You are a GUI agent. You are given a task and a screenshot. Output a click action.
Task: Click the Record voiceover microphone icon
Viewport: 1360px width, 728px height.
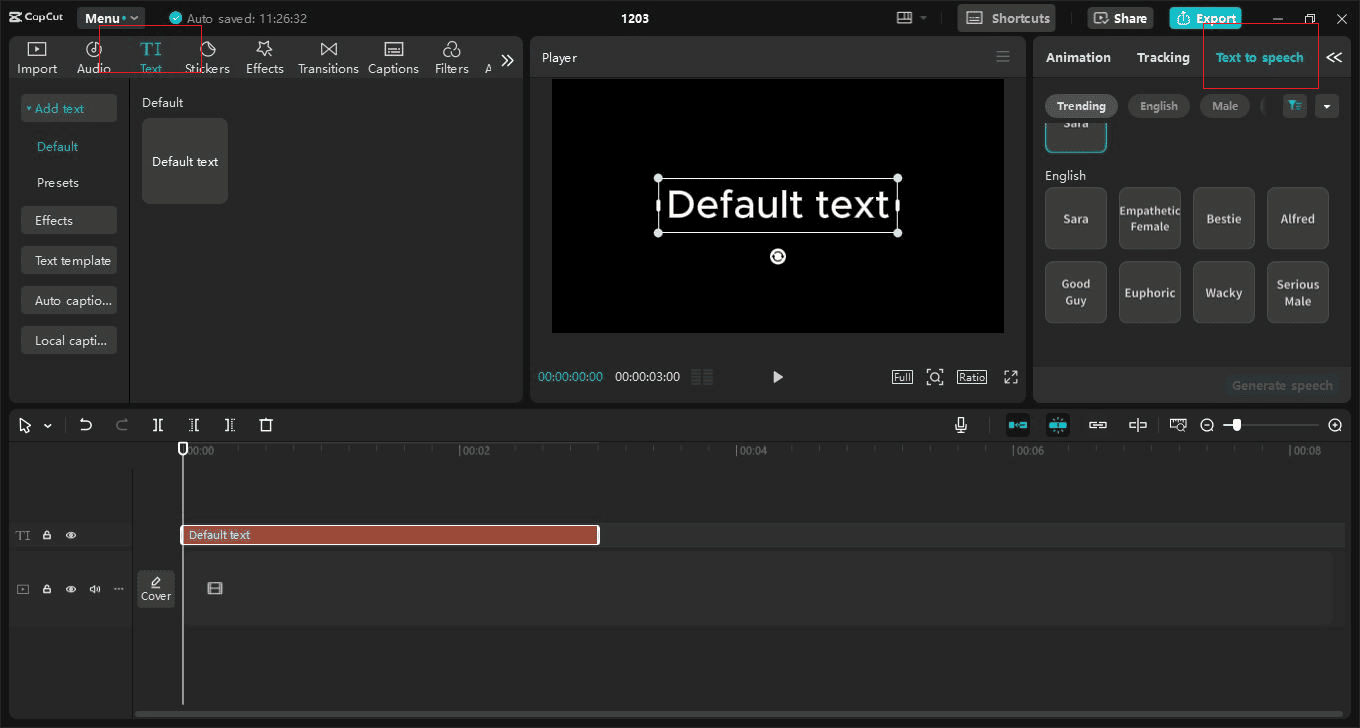point(961,425)
